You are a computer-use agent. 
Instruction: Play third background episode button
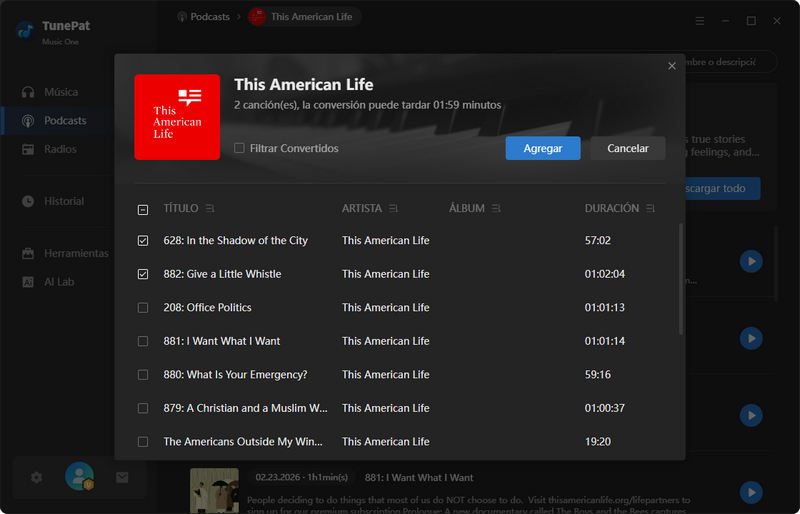pyautogui.click(x=751, y=415)
